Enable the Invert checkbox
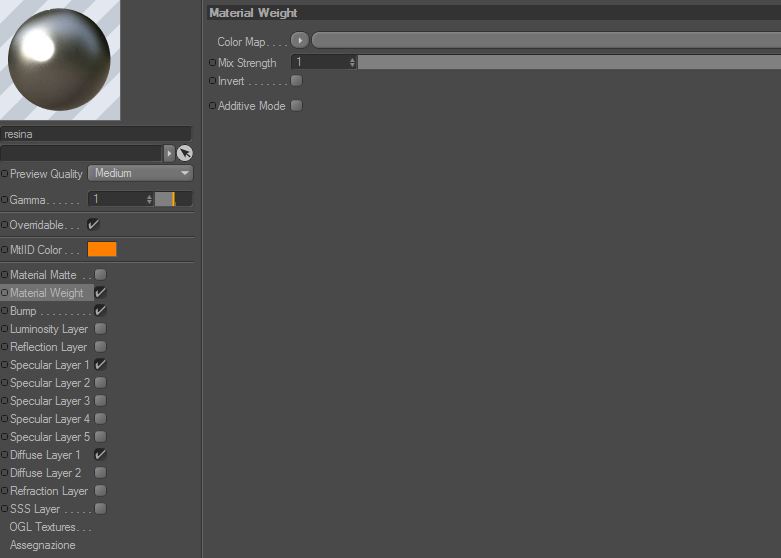781x558 pixels. click(x=296, y=80)
